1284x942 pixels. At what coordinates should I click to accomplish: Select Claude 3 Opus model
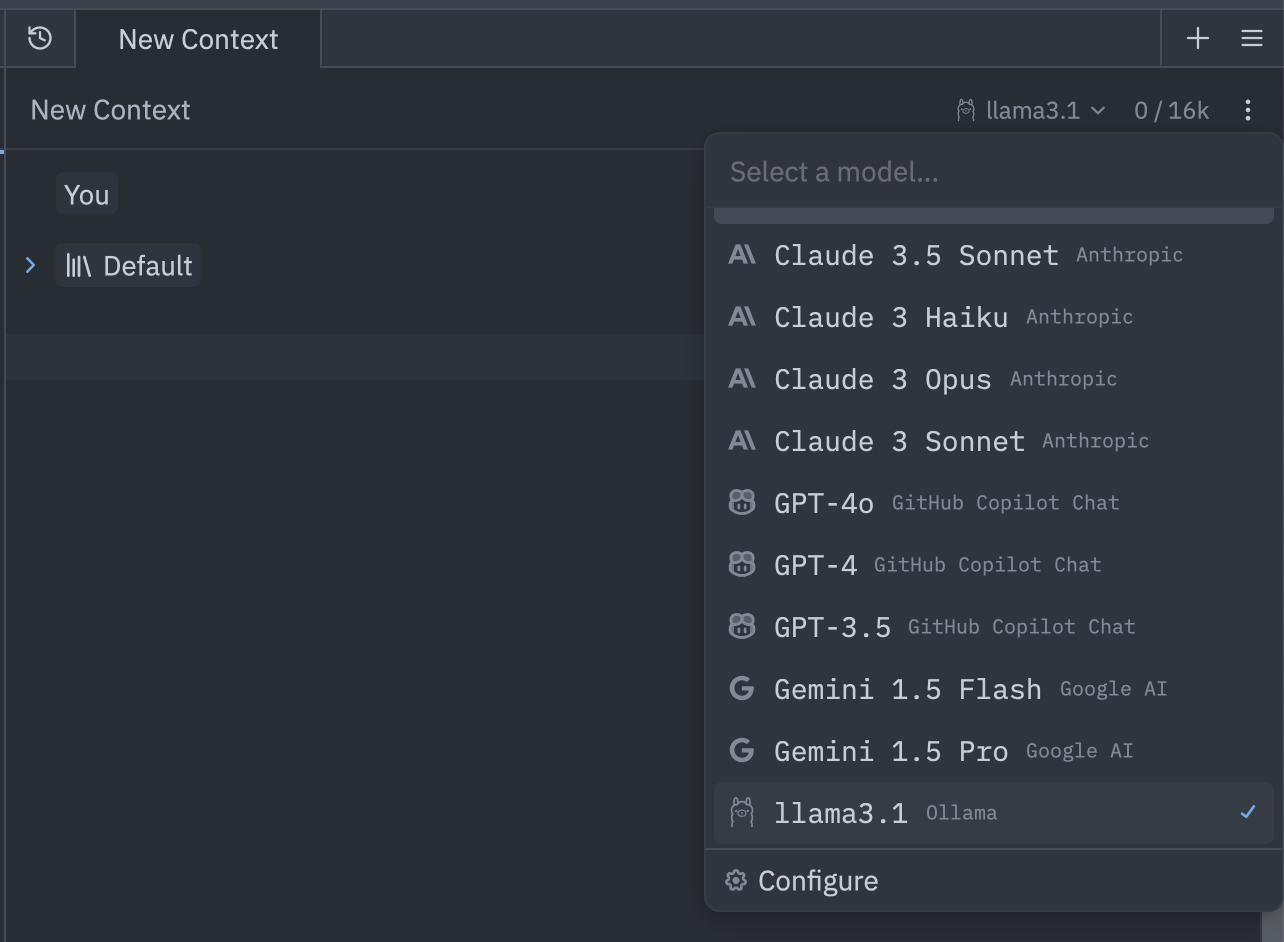[x=994, y=379]
